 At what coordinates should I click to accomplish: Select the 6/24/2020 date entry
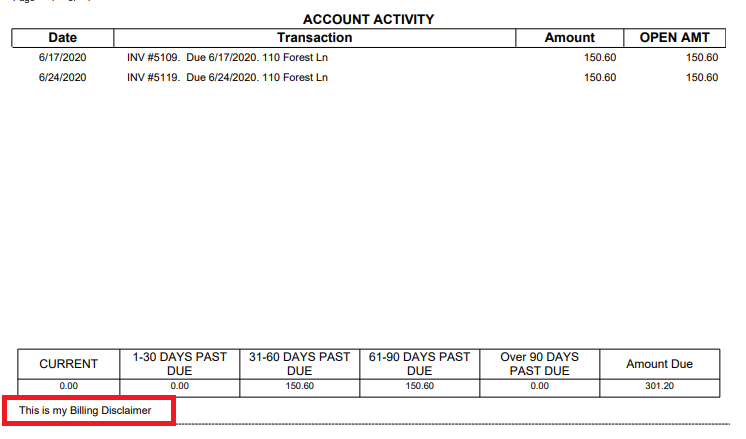click(63, 77)
